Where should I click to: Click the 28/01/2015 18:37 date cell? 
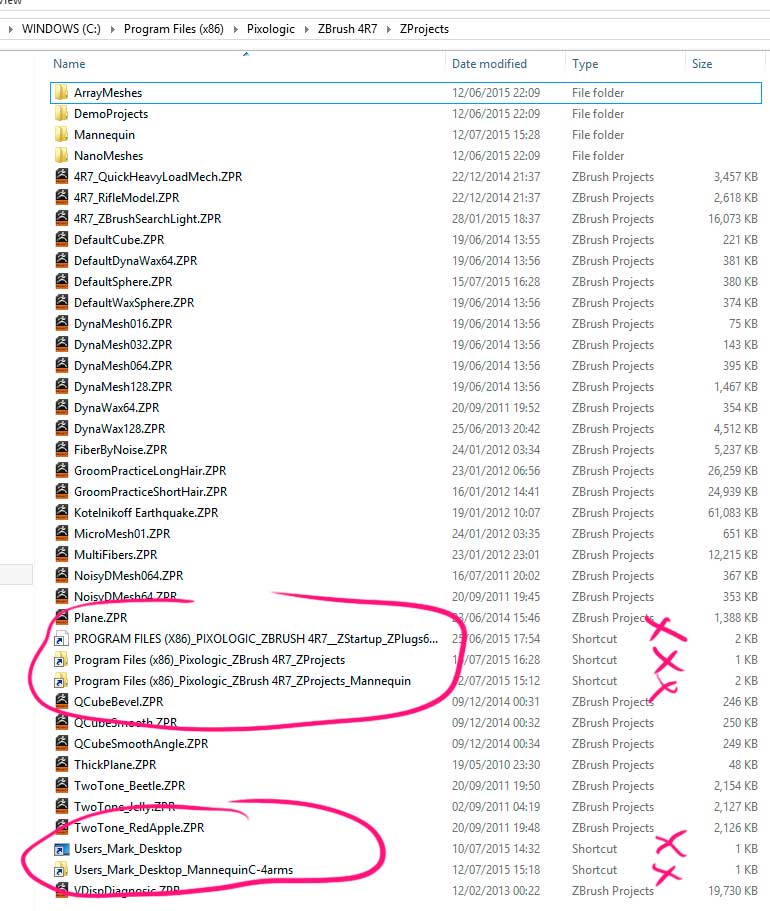pos(496,218)
